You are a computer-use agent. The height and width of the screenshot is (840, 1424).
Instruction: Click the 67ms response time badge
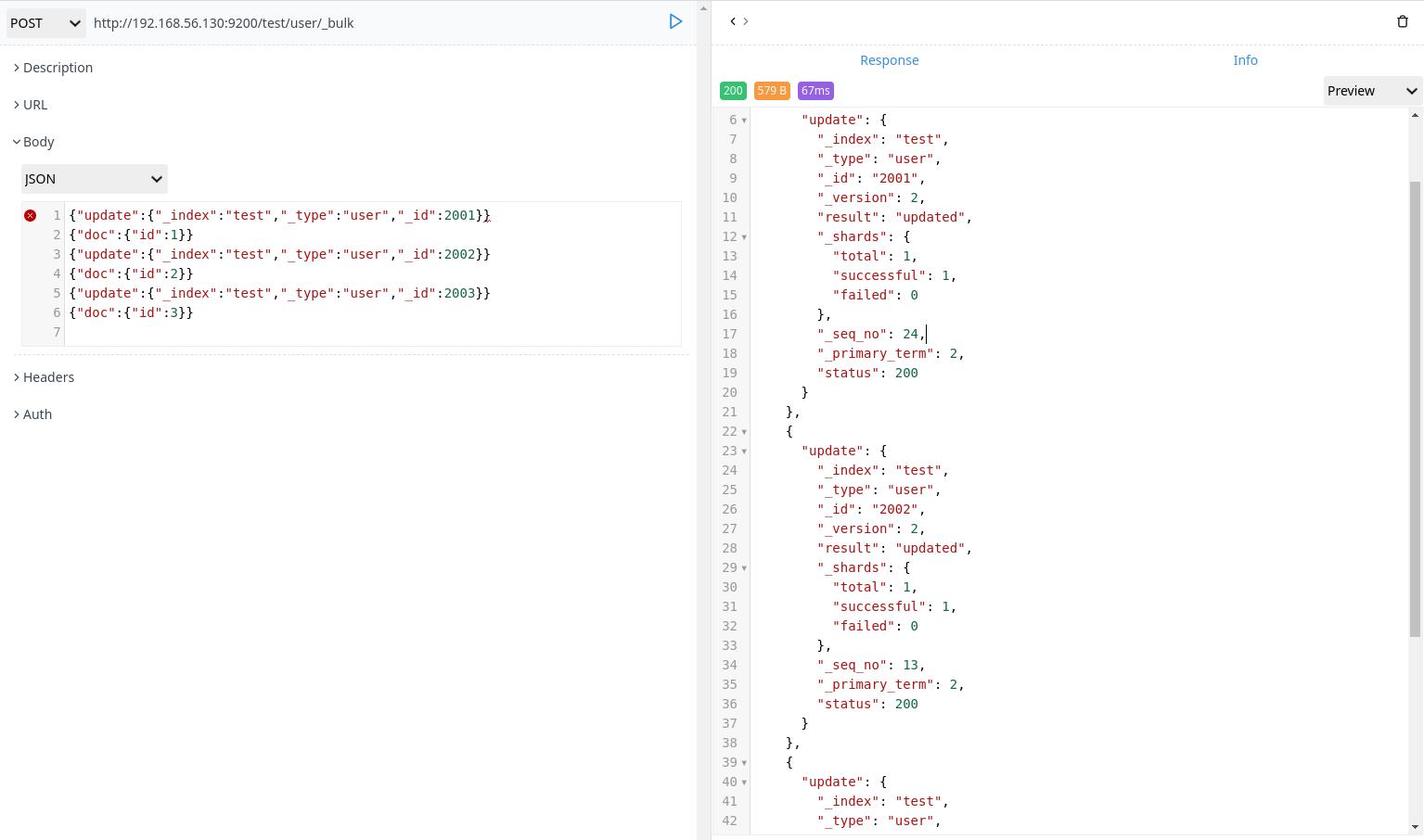(x=815, y=91)
